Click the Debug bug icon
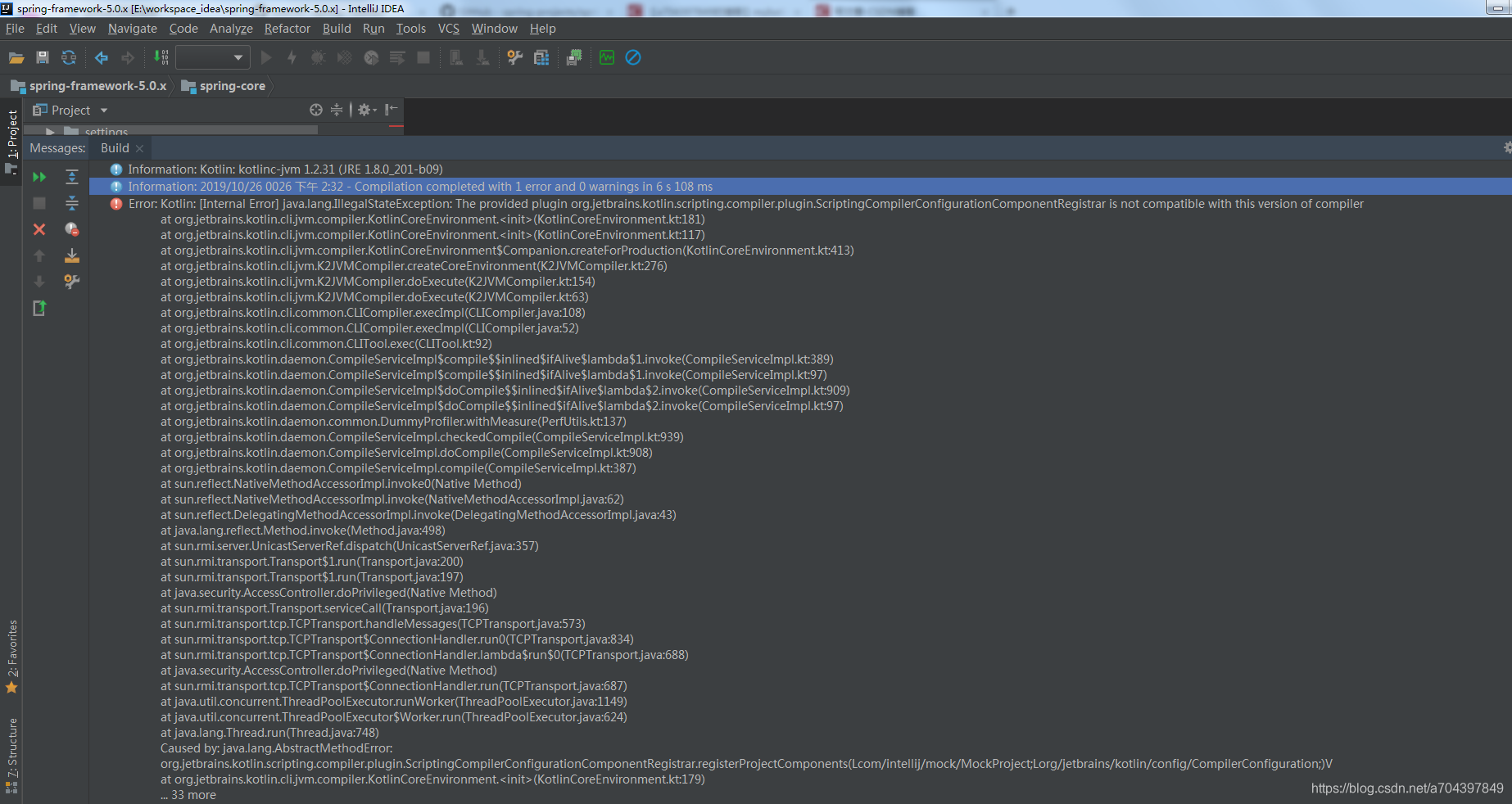Screen dimensions: 1512x804 [x=318, y=58]
